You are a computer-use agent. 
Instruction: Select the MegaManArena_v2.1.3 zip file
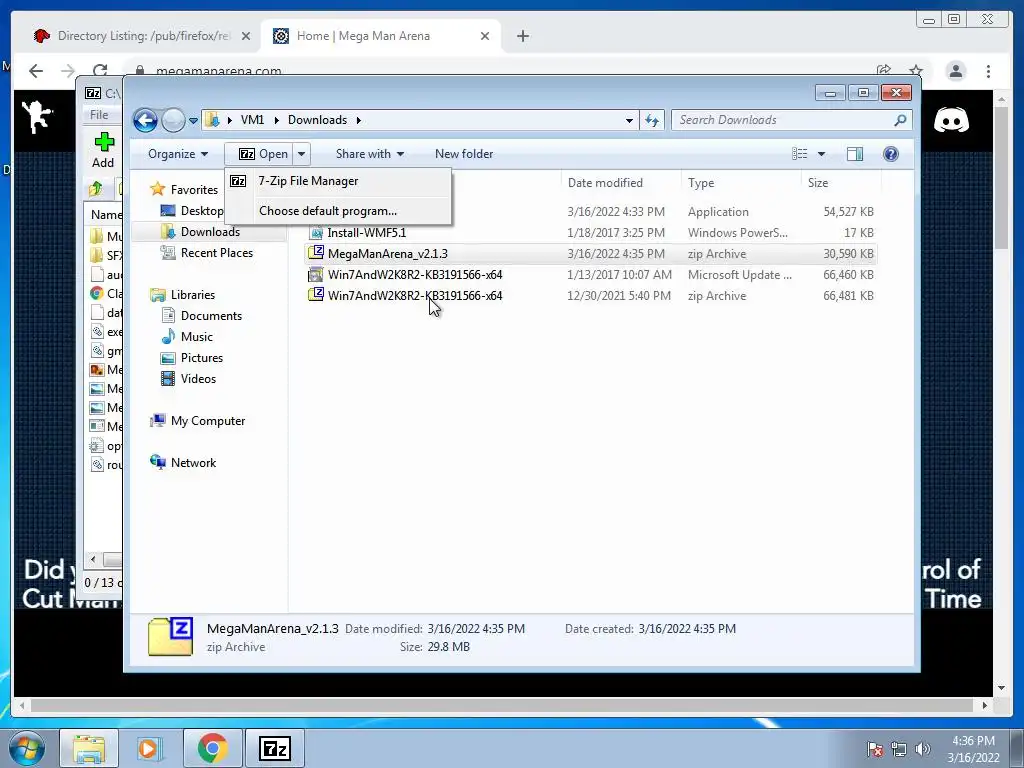click(x=591, y=253)
